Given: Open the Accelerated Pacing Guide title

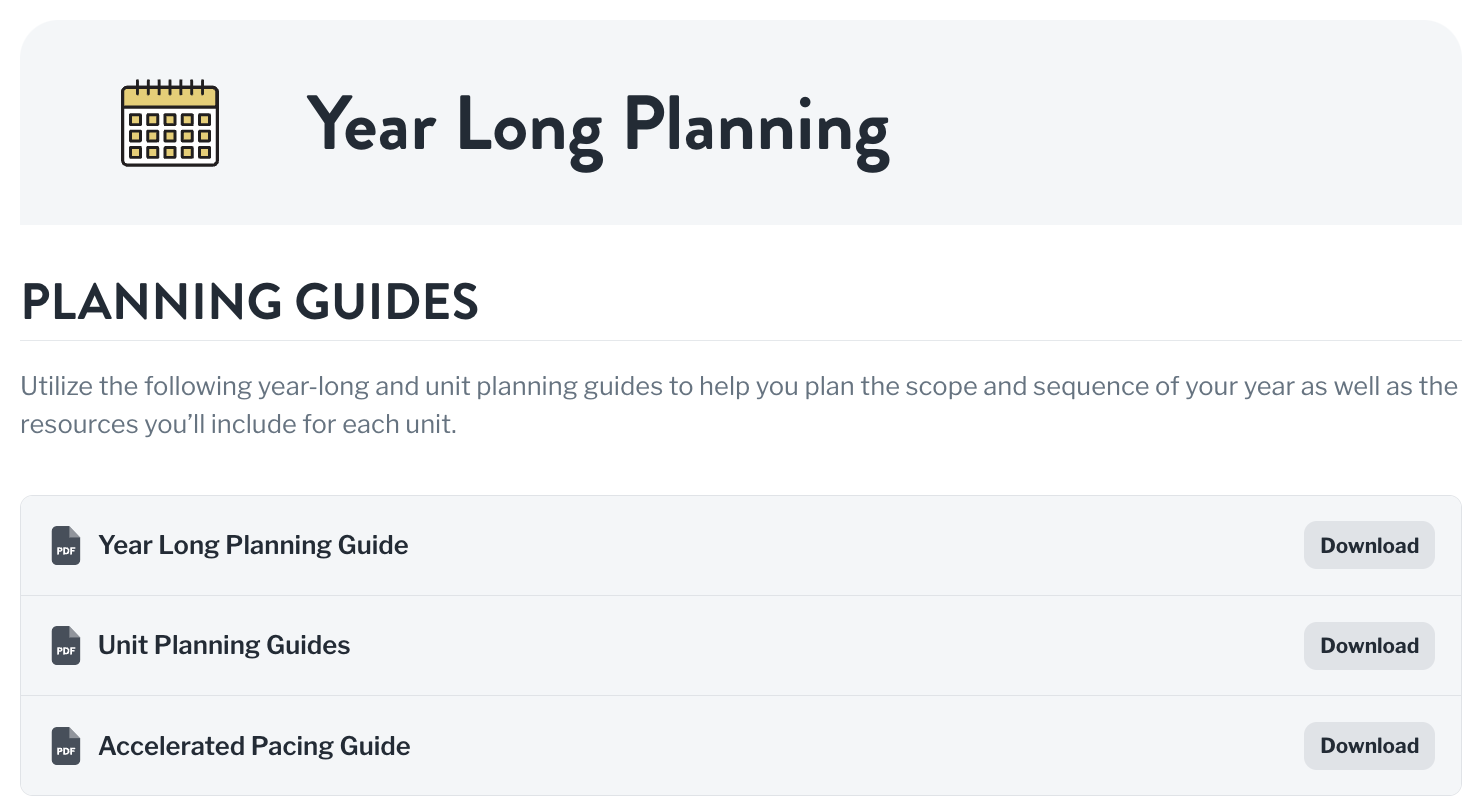Looking at the screenshot, I should tap(254, 746).
